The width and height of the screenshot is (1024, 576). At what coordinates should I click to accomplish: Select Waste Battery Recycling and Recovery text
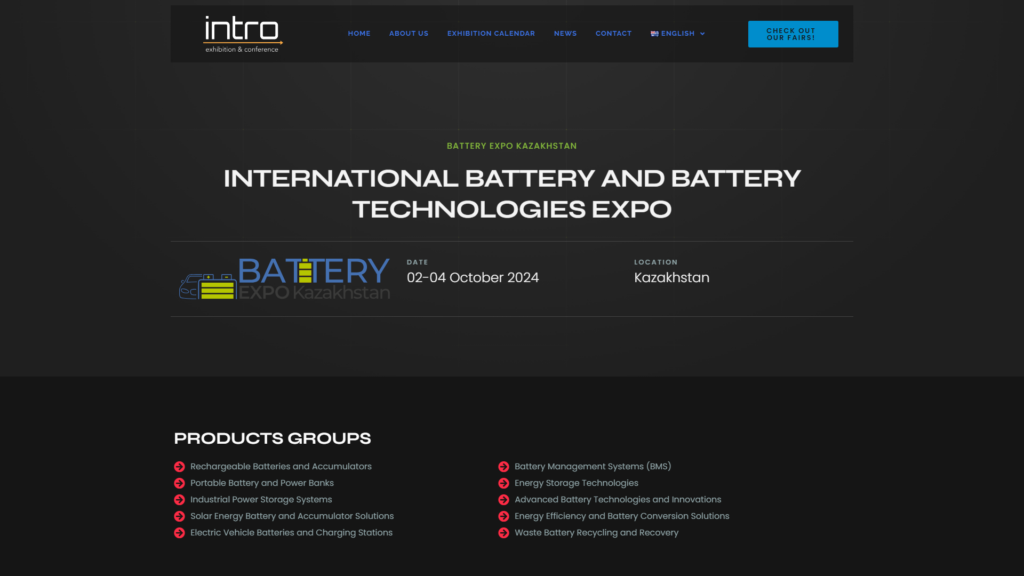coord(596,533)
